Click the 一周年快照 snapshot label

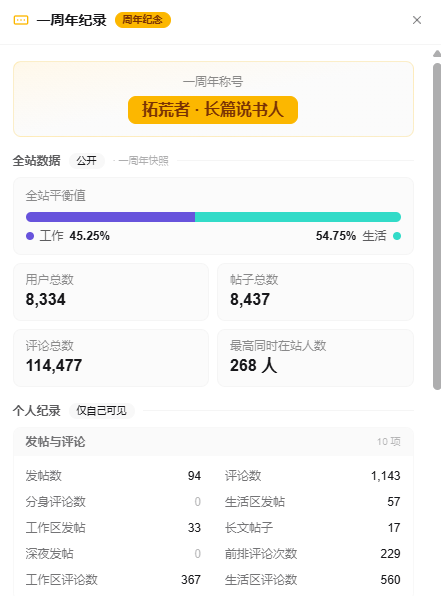(143, 161)
